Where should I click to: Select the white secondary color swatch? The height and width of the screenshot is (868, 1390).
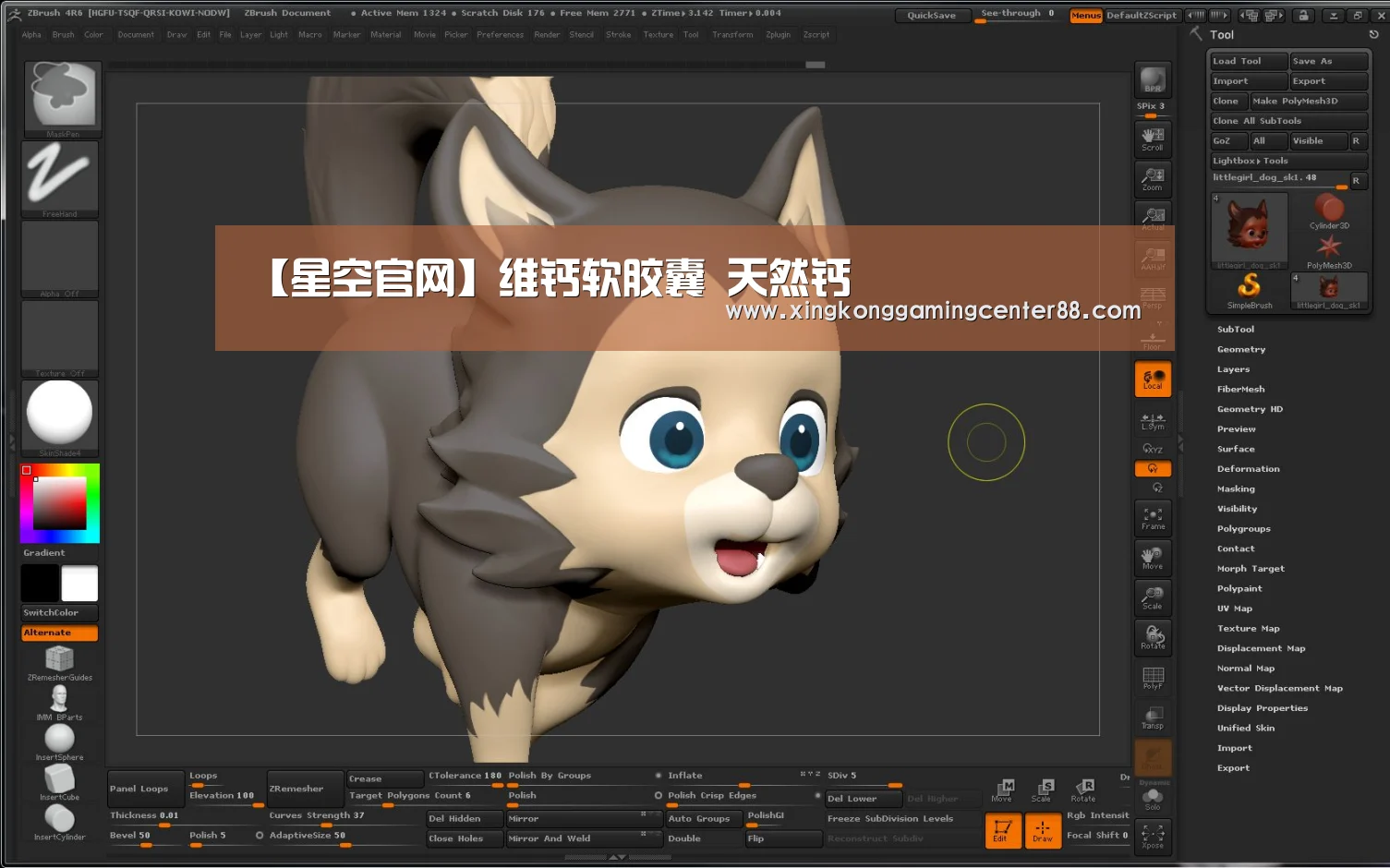pyautogui.click(x=79, y=584)
